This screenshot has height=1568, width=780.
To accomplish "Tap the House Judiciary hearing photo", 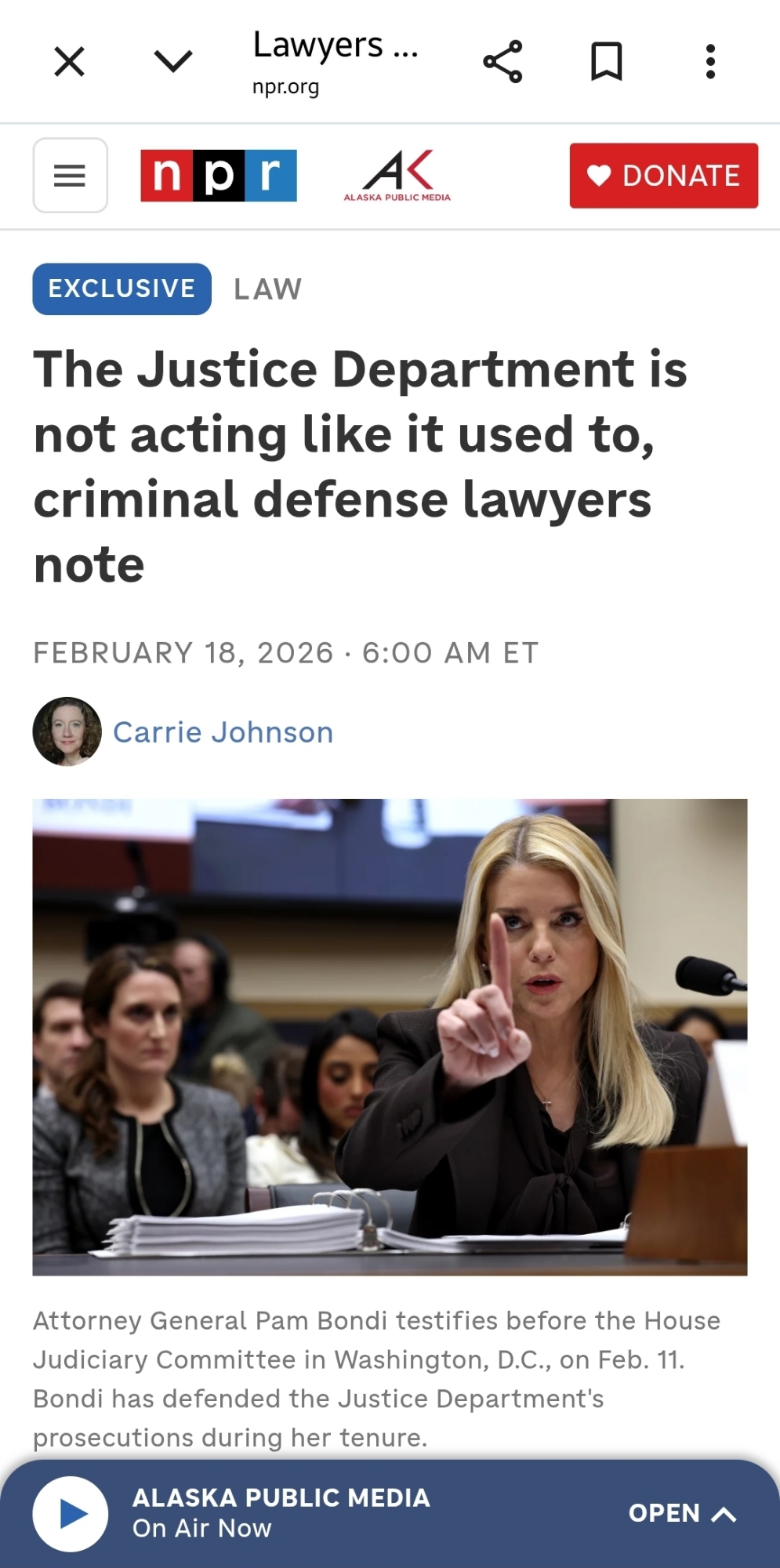I will click(x=390, y=1036).
